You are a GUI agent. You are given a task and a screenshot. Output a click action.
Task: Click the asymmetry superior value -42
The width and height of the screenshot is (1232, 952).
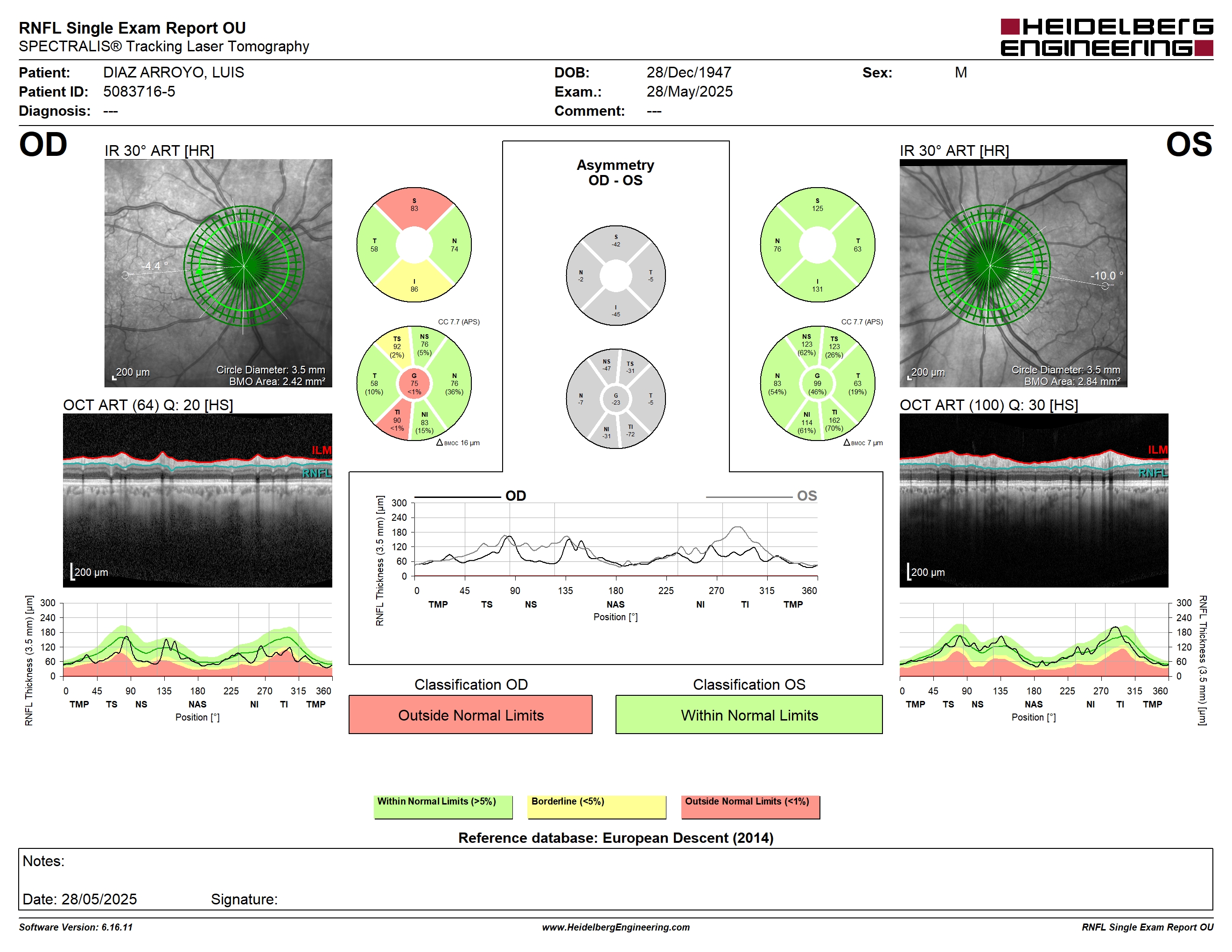tap(616, 244)
